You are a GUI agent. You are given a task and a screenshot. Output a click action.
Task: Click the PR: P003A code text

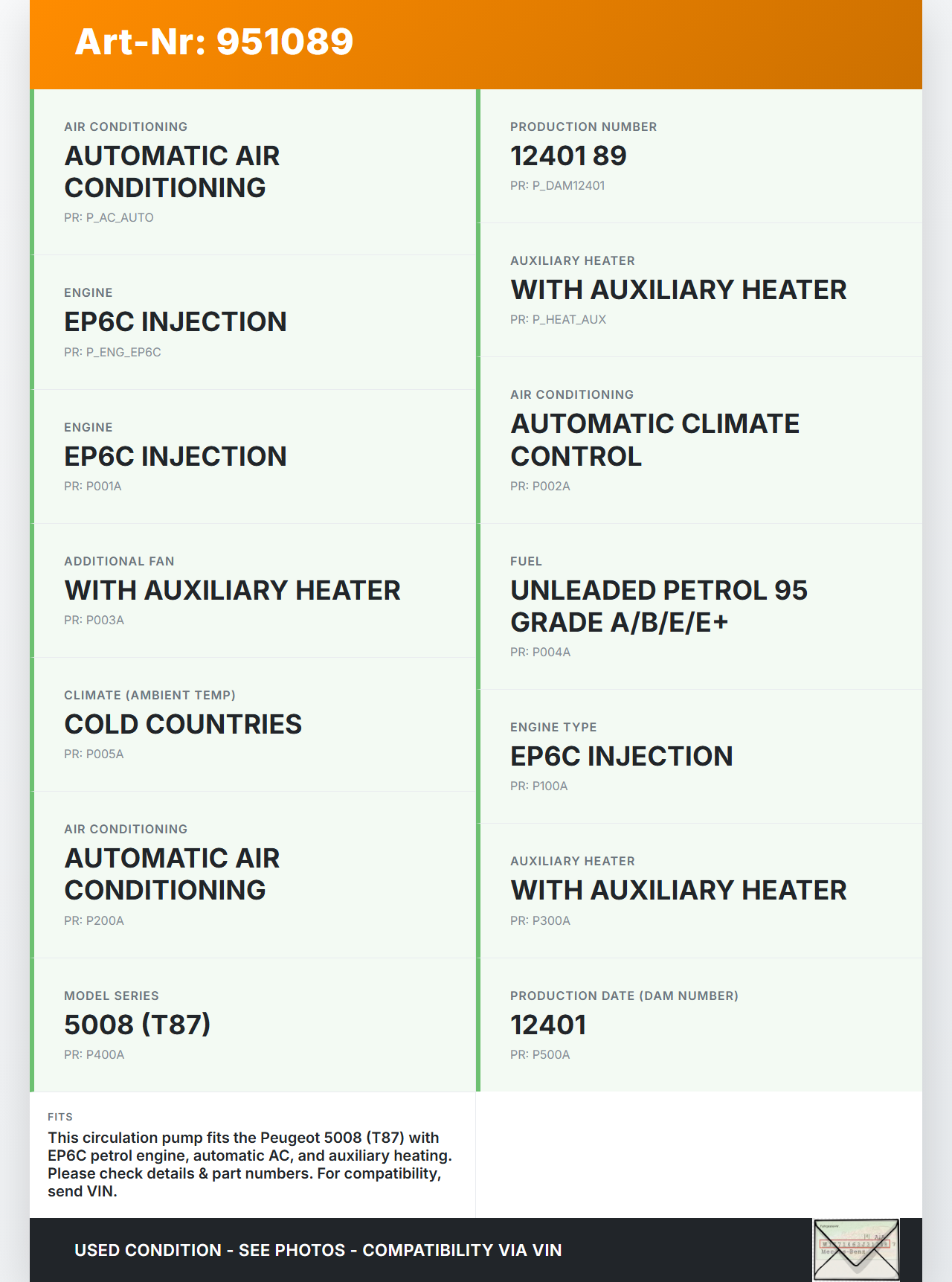(x=94, y=620)
